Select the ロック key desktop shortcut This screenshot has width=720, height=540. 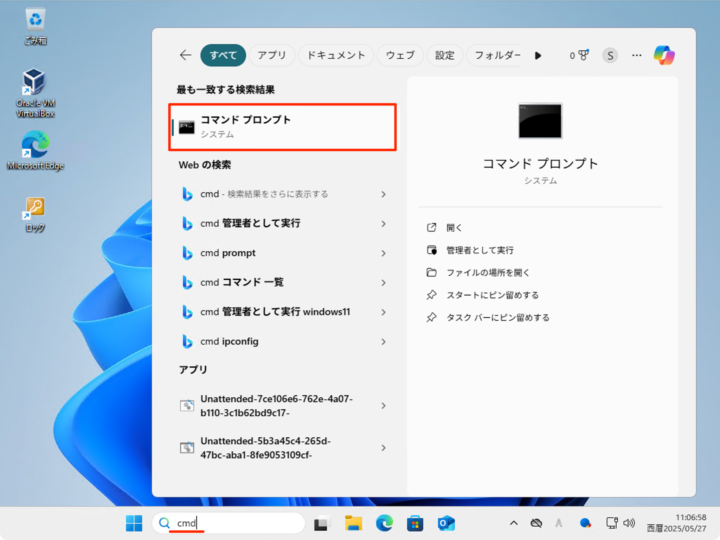pyautogui.click(x=35, y=214)
